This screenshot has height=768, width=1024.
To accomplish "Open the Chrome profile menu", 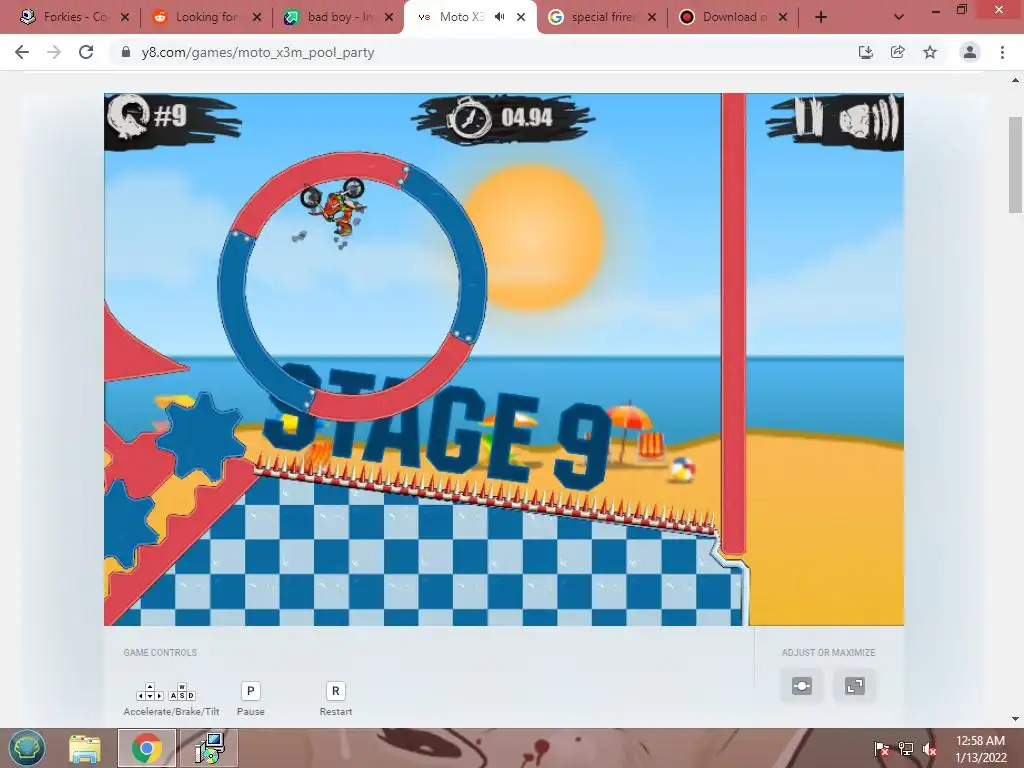I will coord(970,52).
